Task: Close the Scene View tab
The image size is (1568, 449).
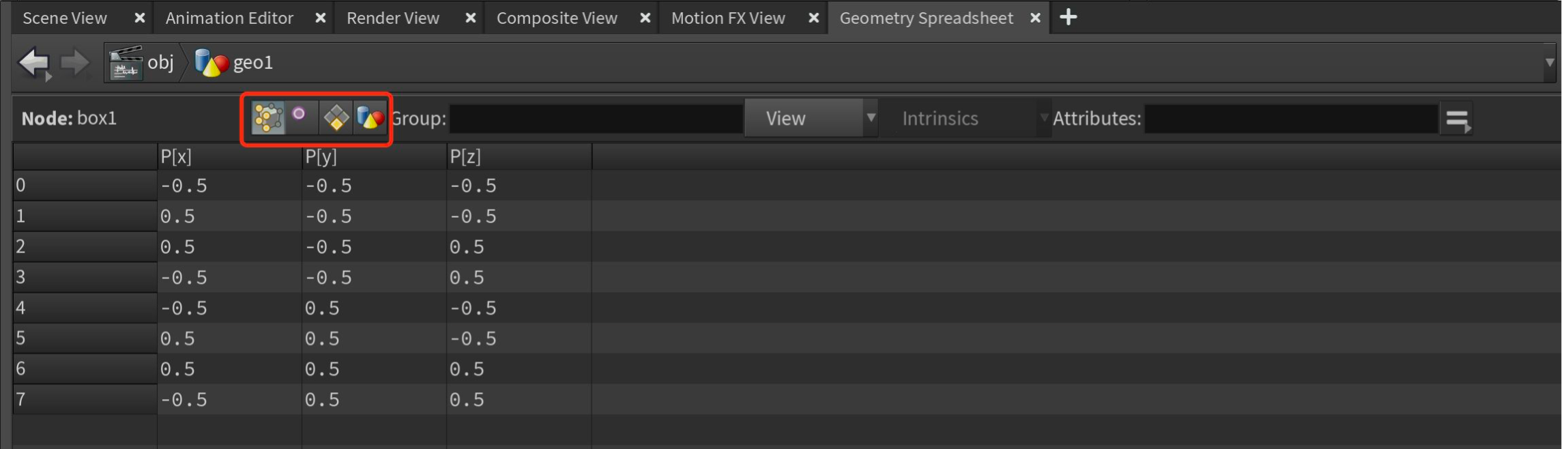Action: point(140,18)
